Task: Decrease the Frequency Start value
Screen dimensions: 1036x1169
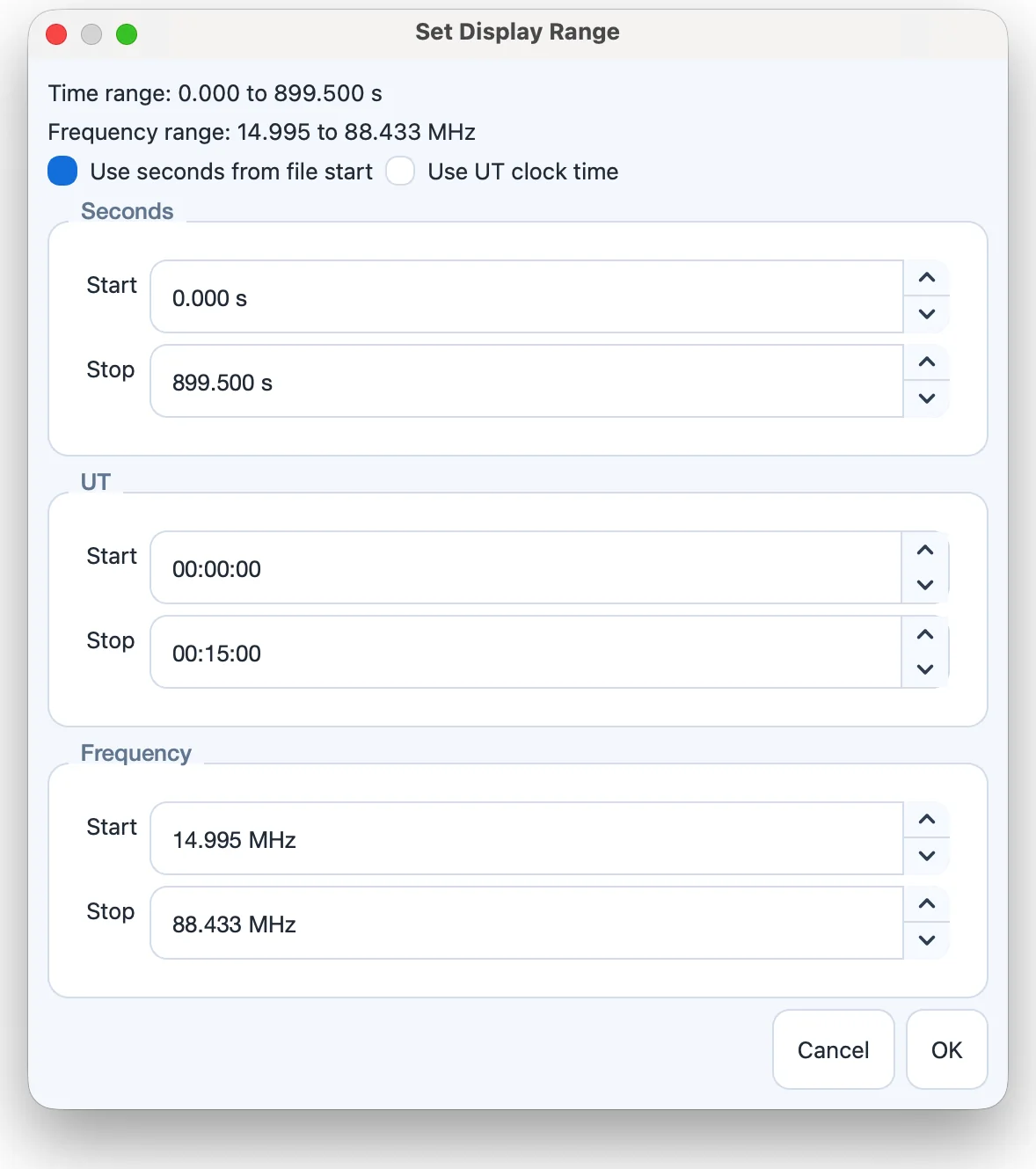Action: pyautogui.click(x=926, y=856)
